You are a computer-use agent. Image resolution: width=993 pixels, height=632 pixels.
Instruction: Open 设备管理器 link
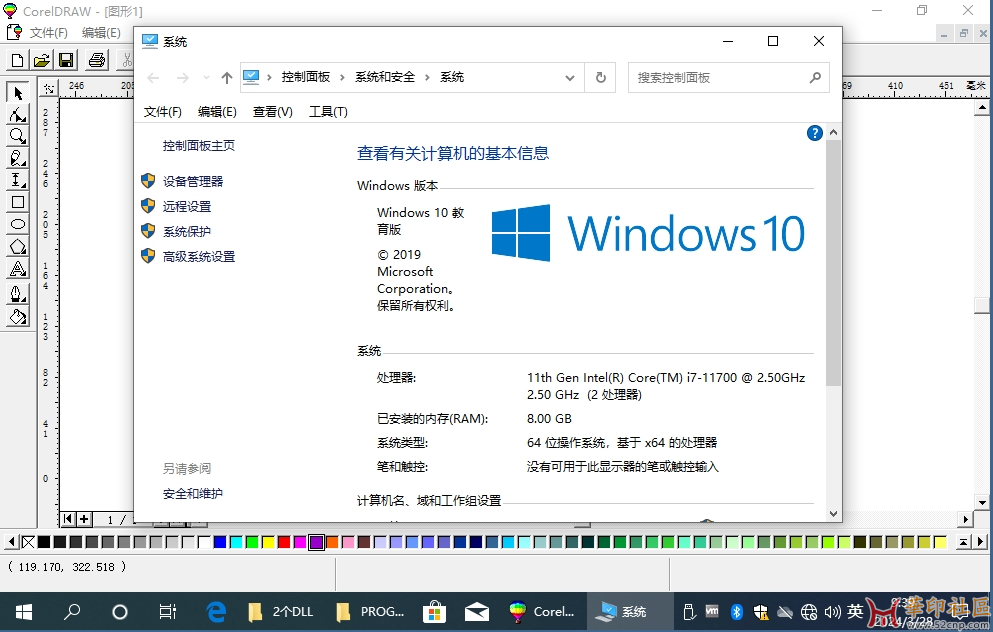click(193, 182)
